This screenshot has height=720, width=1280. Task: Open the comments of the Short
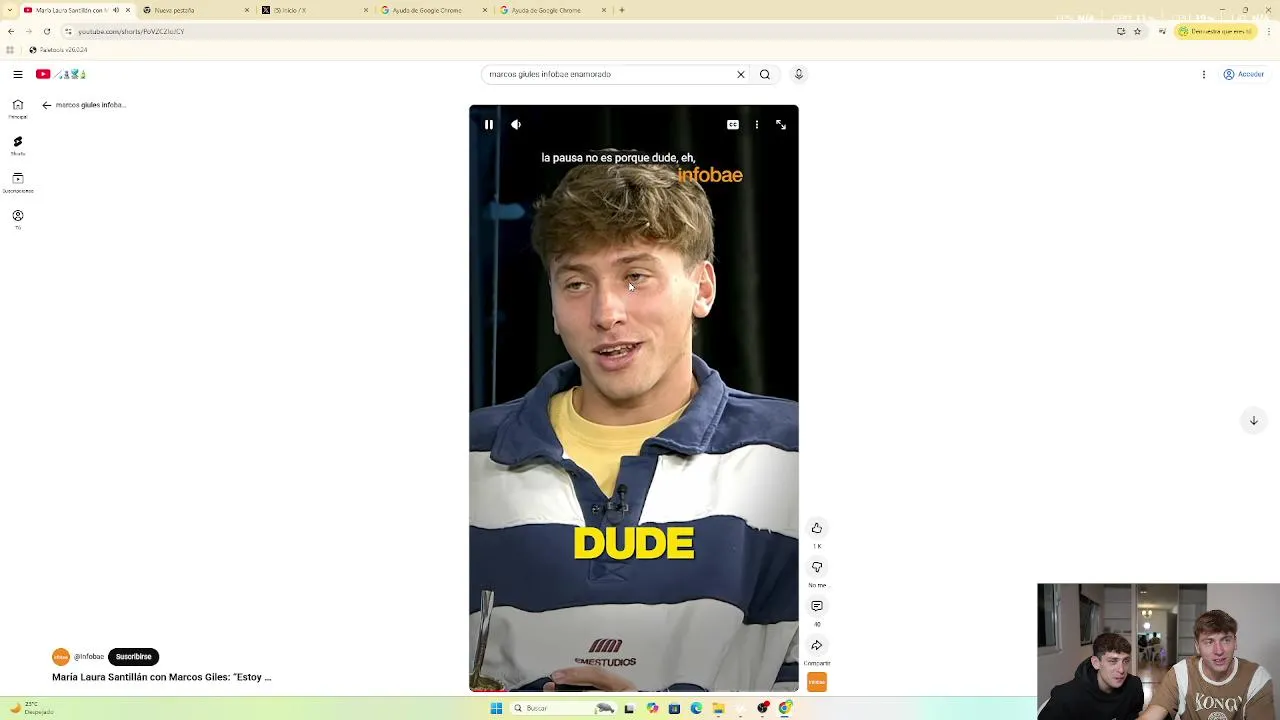[817, 606]
